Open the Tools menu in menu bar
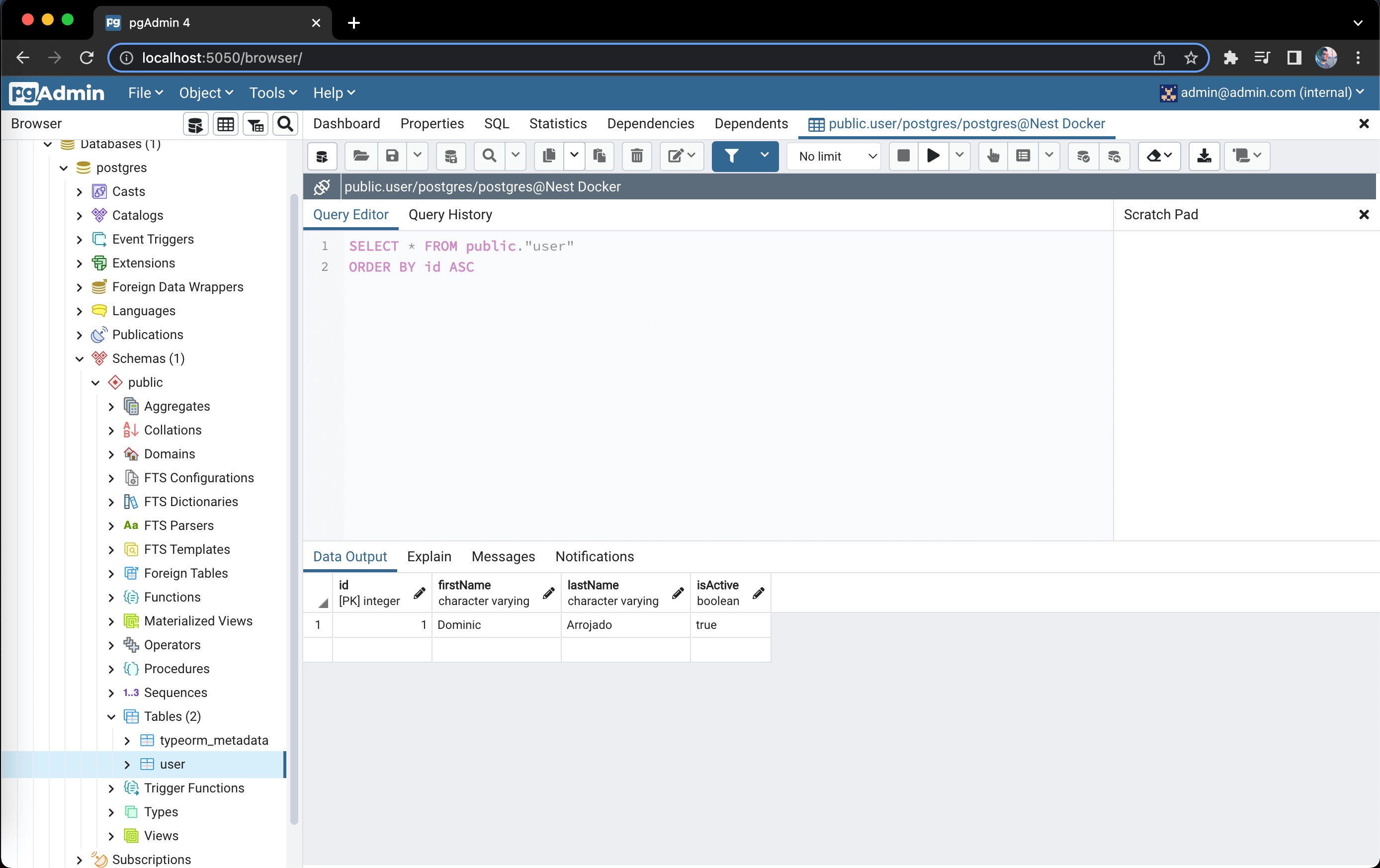 273,93
